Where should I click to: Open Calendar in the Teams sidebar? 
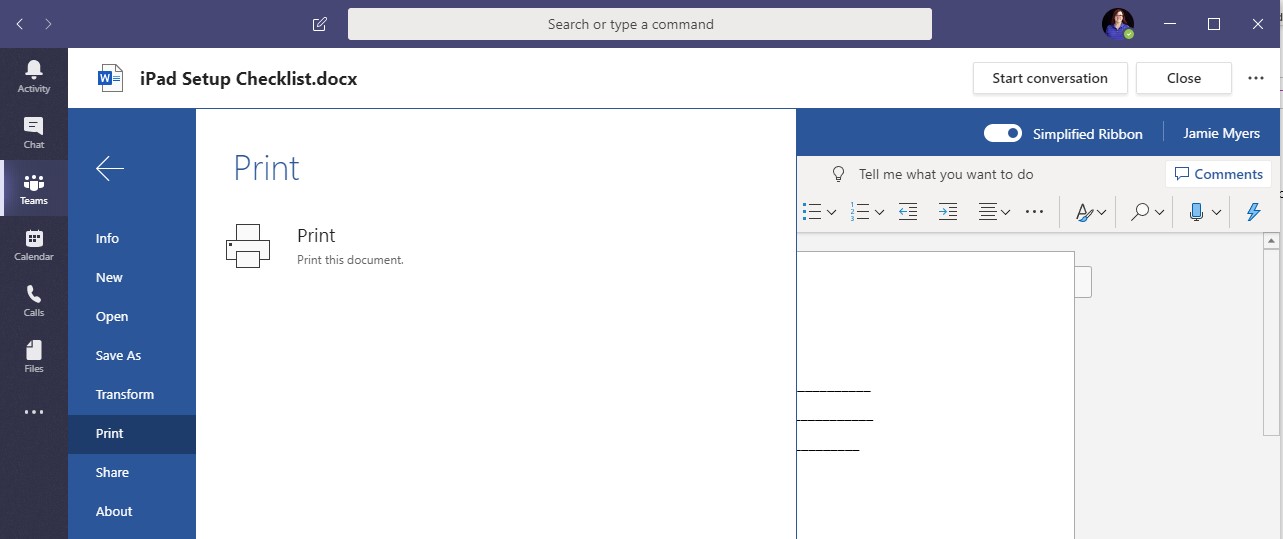click(x=34, y=244)
